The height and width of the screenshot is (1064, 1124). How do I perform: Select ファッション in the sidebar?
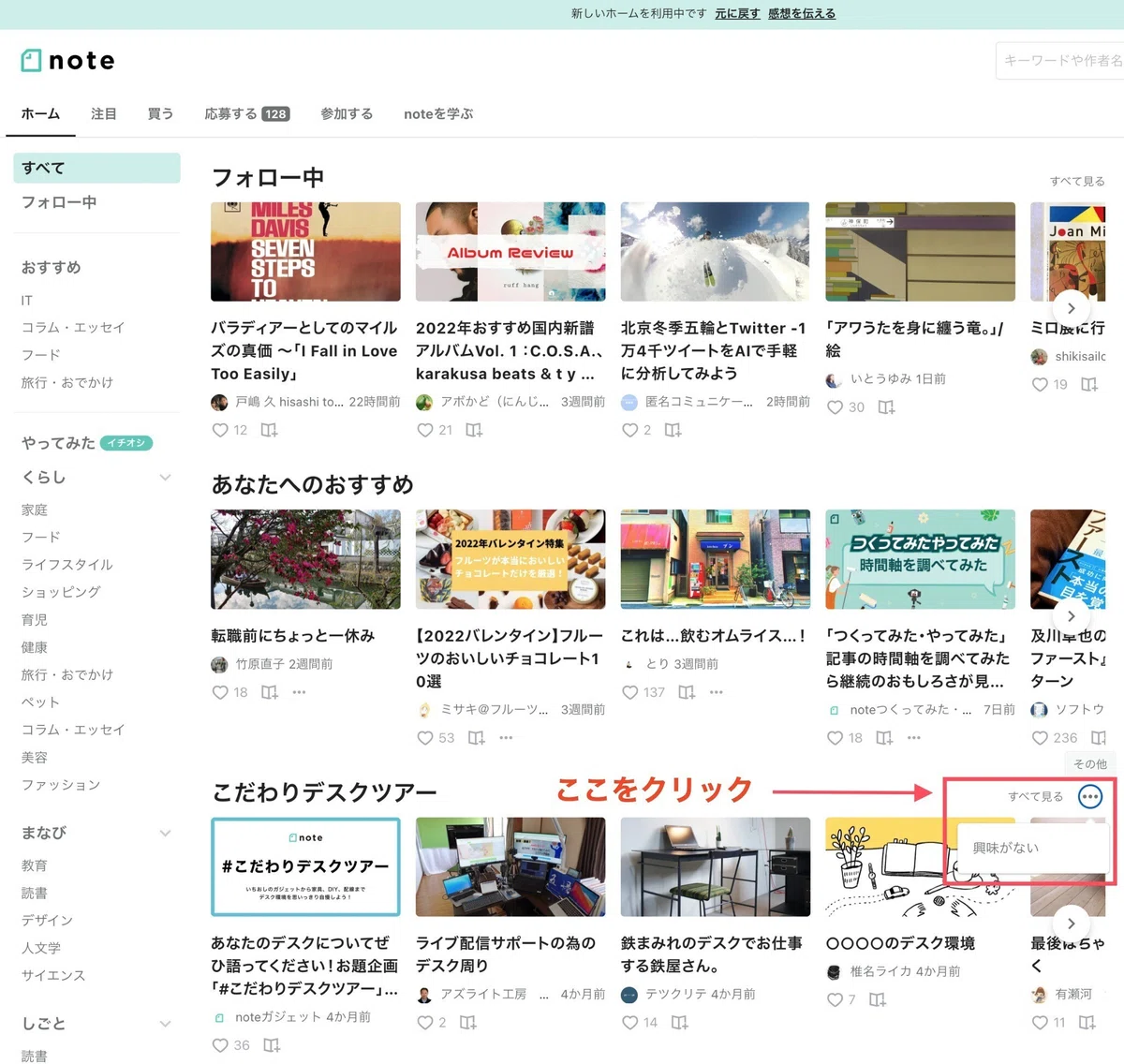(61, 785)
